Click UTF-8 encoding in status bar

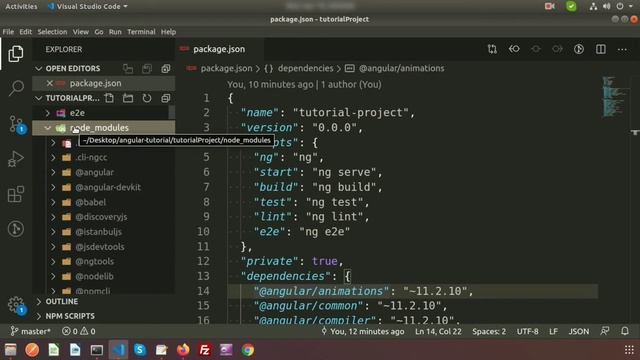(527, 331)
